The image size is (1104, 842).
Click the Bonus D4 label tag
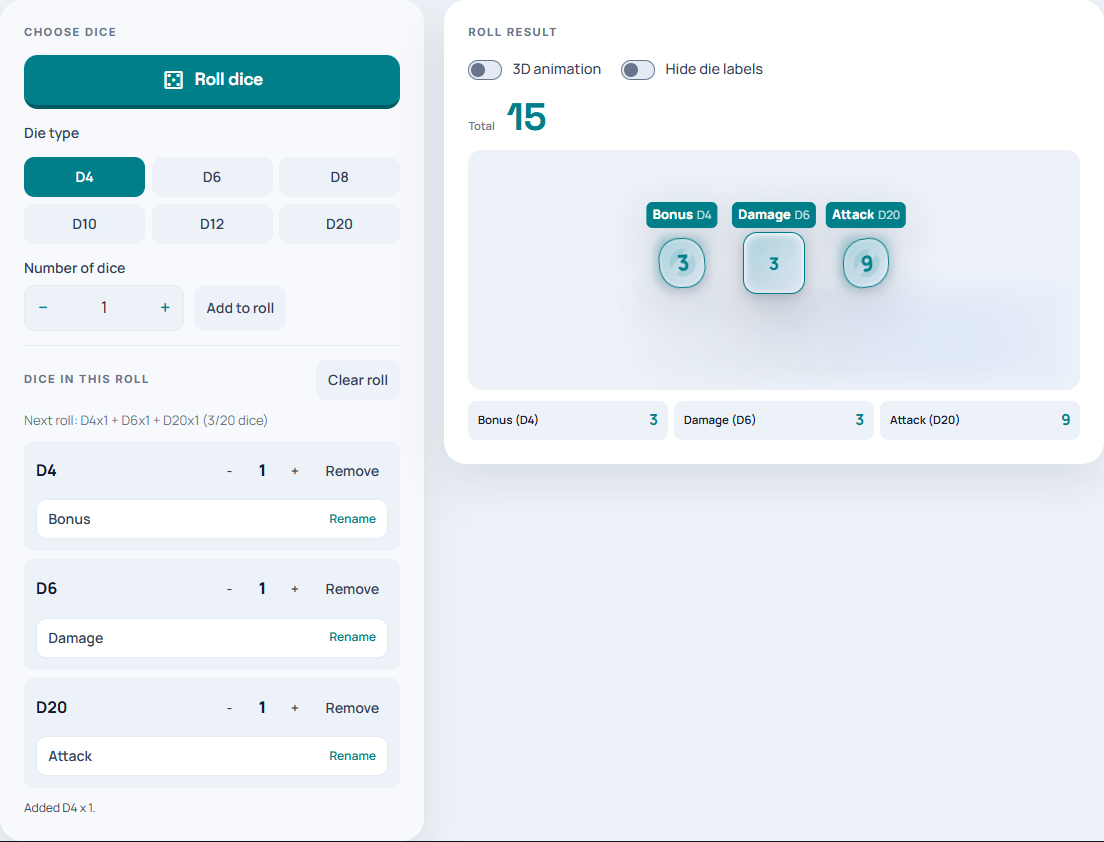682,215
